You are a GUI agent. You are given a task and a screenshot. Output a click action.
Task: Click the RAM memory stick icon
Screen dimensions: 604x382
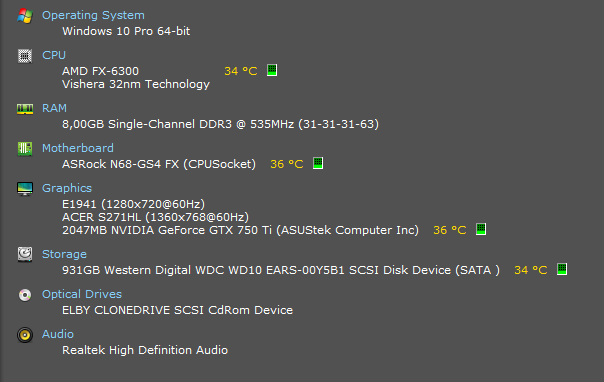click(x=25, y=109)
